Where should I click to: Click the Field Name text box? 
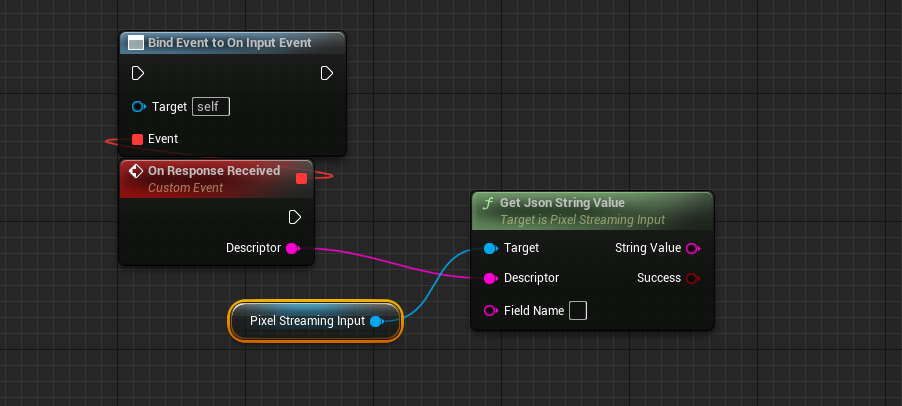click(x=578, y=311)
